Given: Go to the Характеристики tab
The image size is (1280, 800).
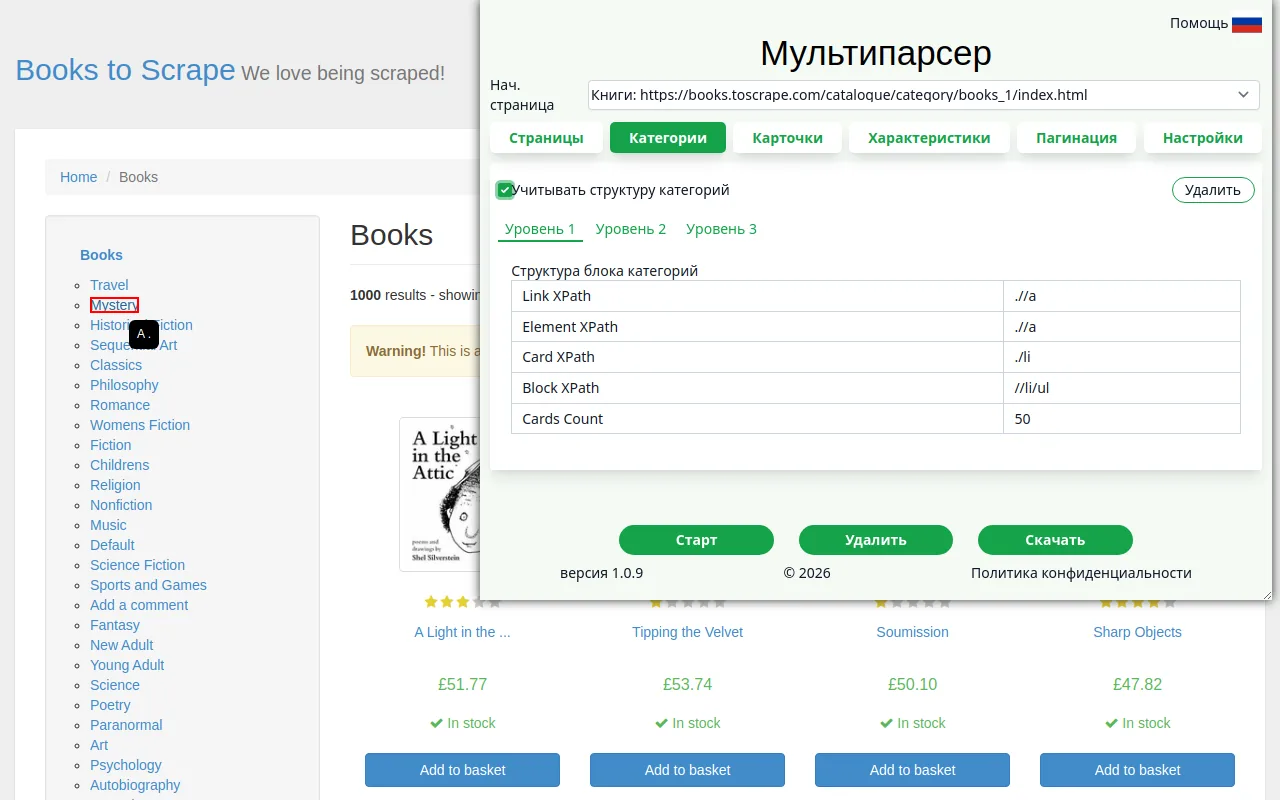Looking at the screenshot, I should 929,138.
